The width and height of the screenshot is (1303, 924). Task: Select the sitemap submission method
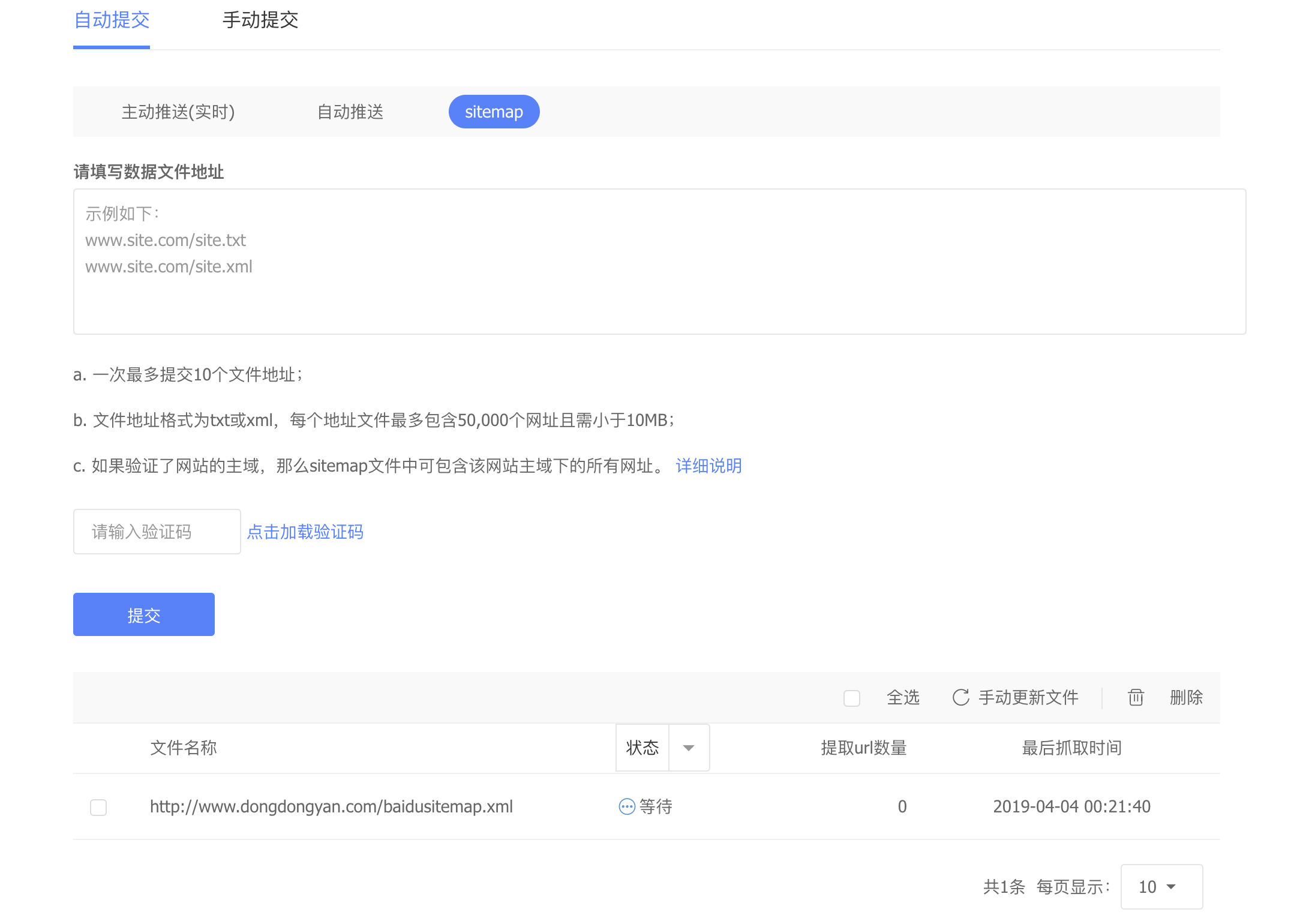[x=493, y=111]
